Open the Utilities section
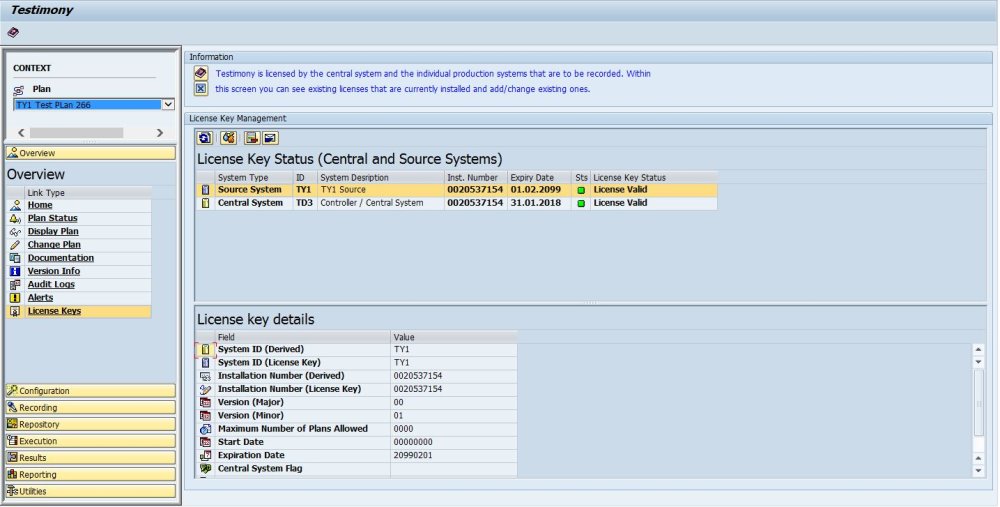 91,491
